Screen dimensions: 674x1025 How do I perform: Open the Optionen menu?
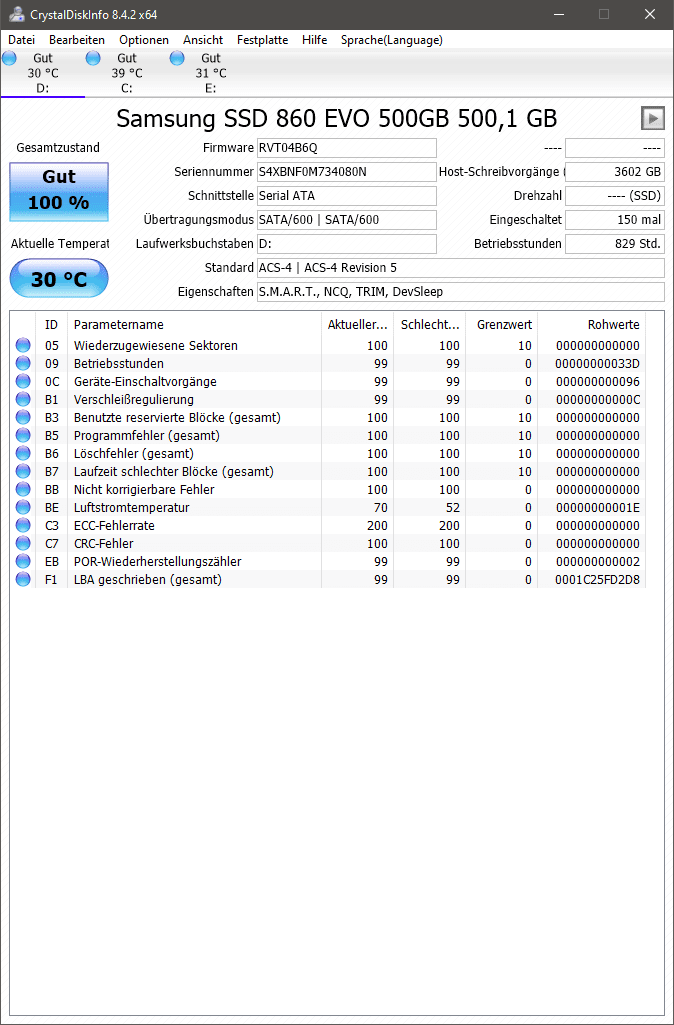tap(144, 40)
